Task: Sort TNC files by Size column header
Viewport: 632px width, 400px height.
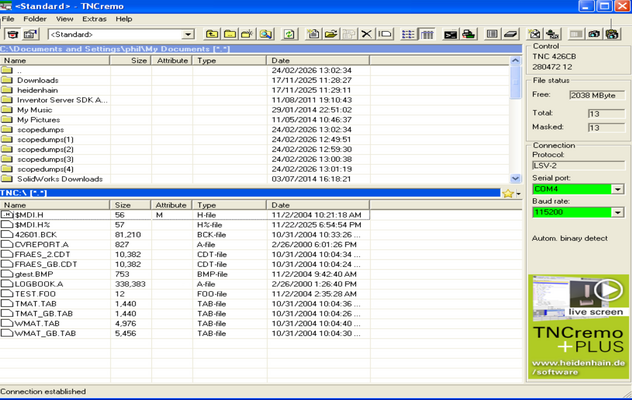Action: [x=130, y=205]
